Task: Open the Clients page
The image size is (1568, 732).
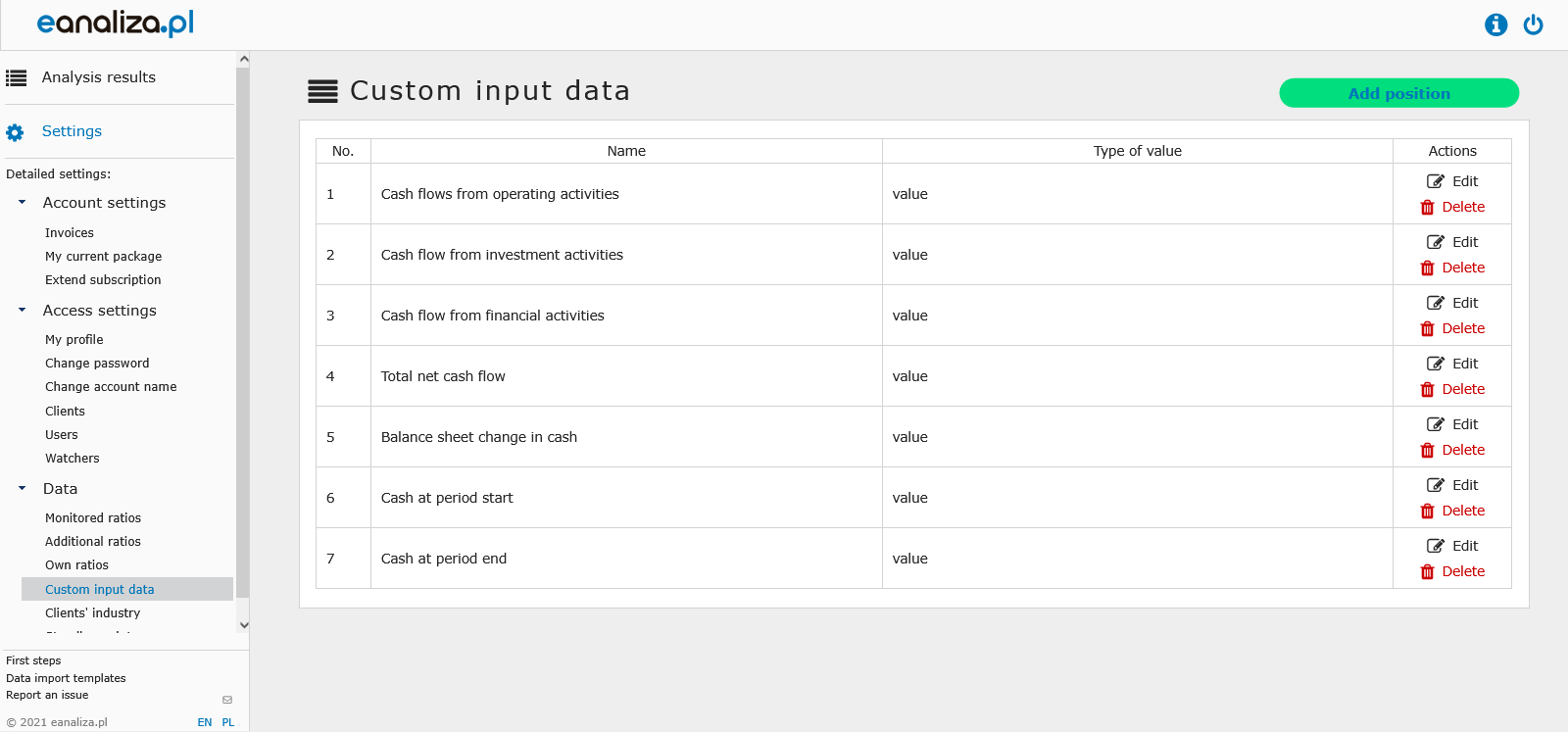Action: tap(65, 412)
